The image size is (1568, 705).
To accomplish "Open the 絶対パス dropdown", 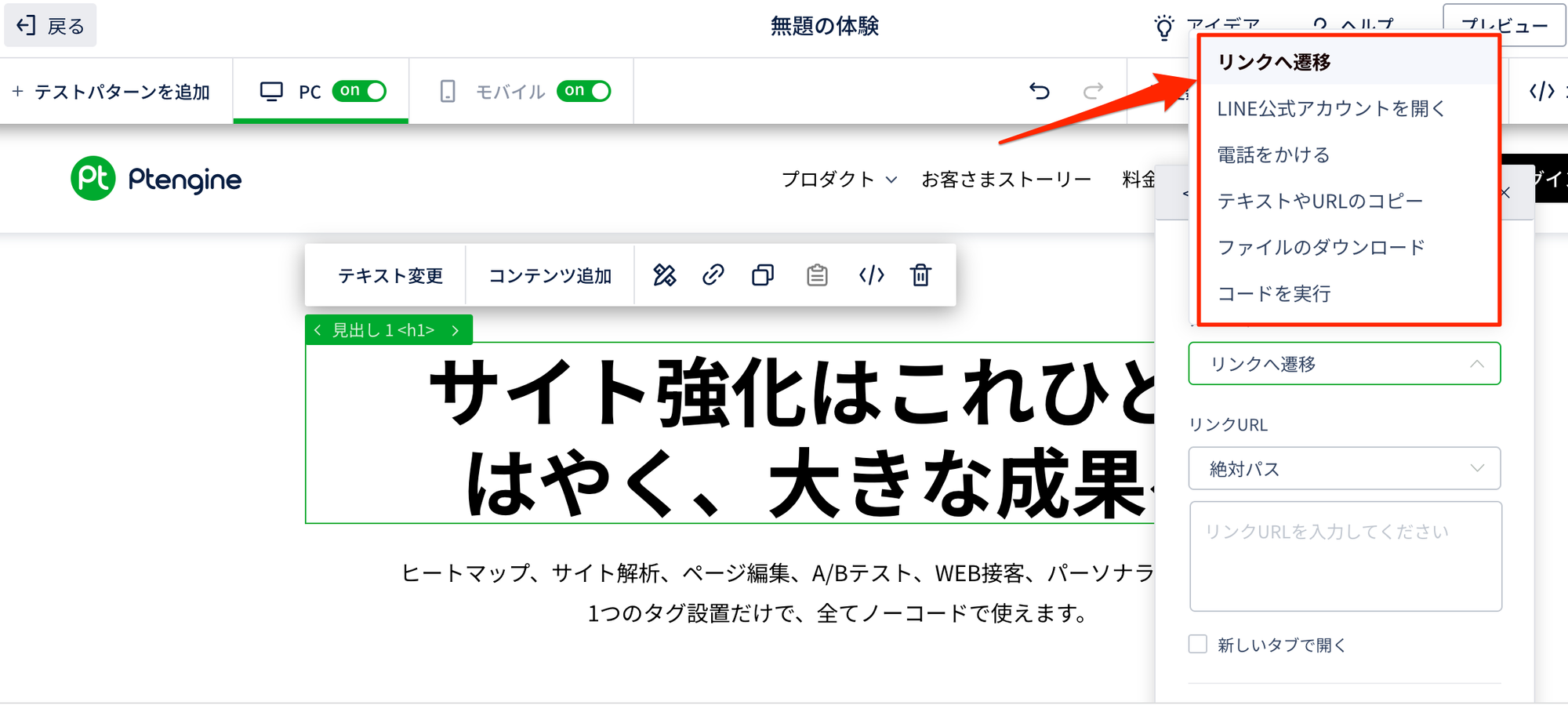I will (1344, 469).
